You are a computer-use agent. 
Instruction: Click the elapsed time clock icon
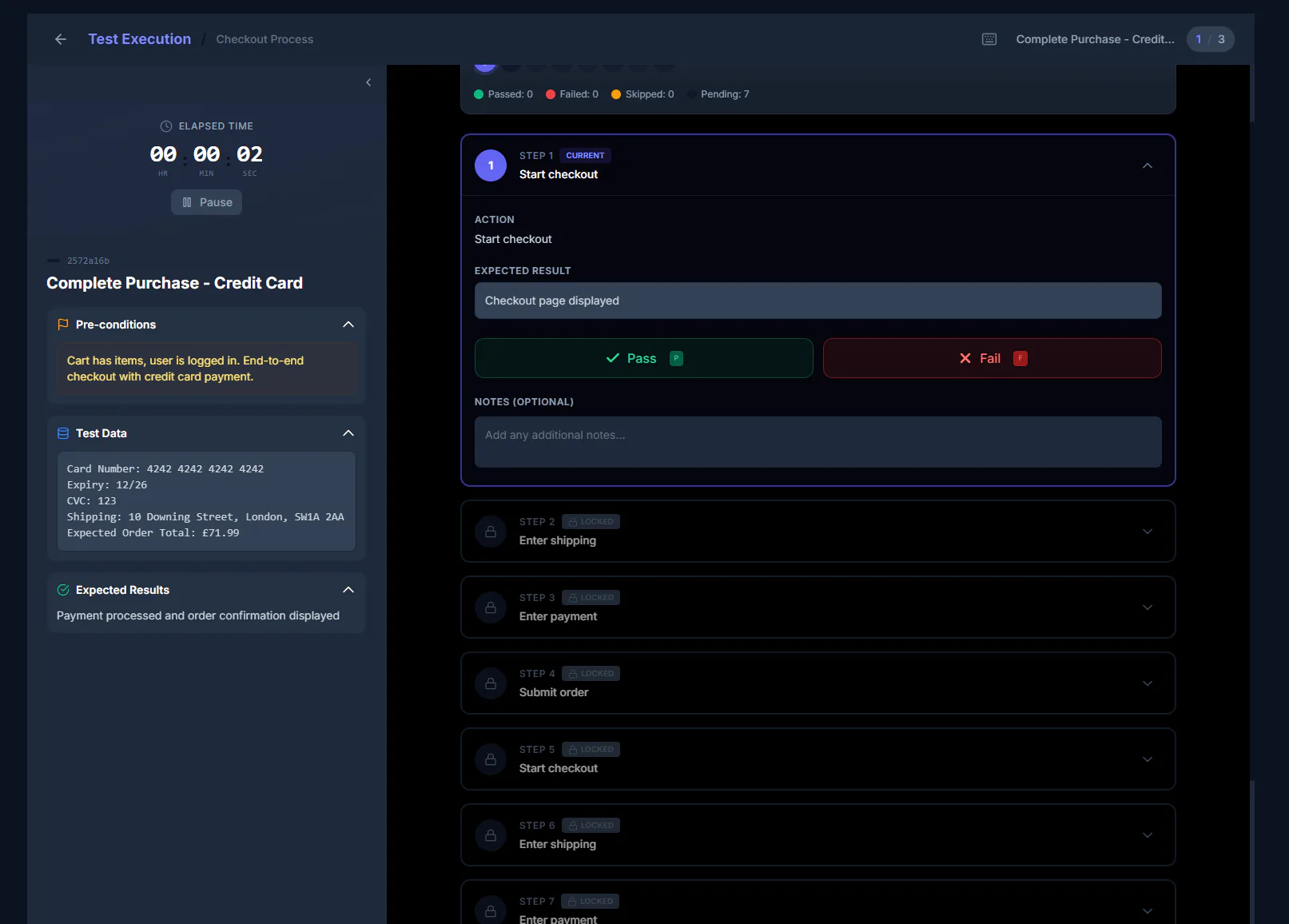pos(166,126)
